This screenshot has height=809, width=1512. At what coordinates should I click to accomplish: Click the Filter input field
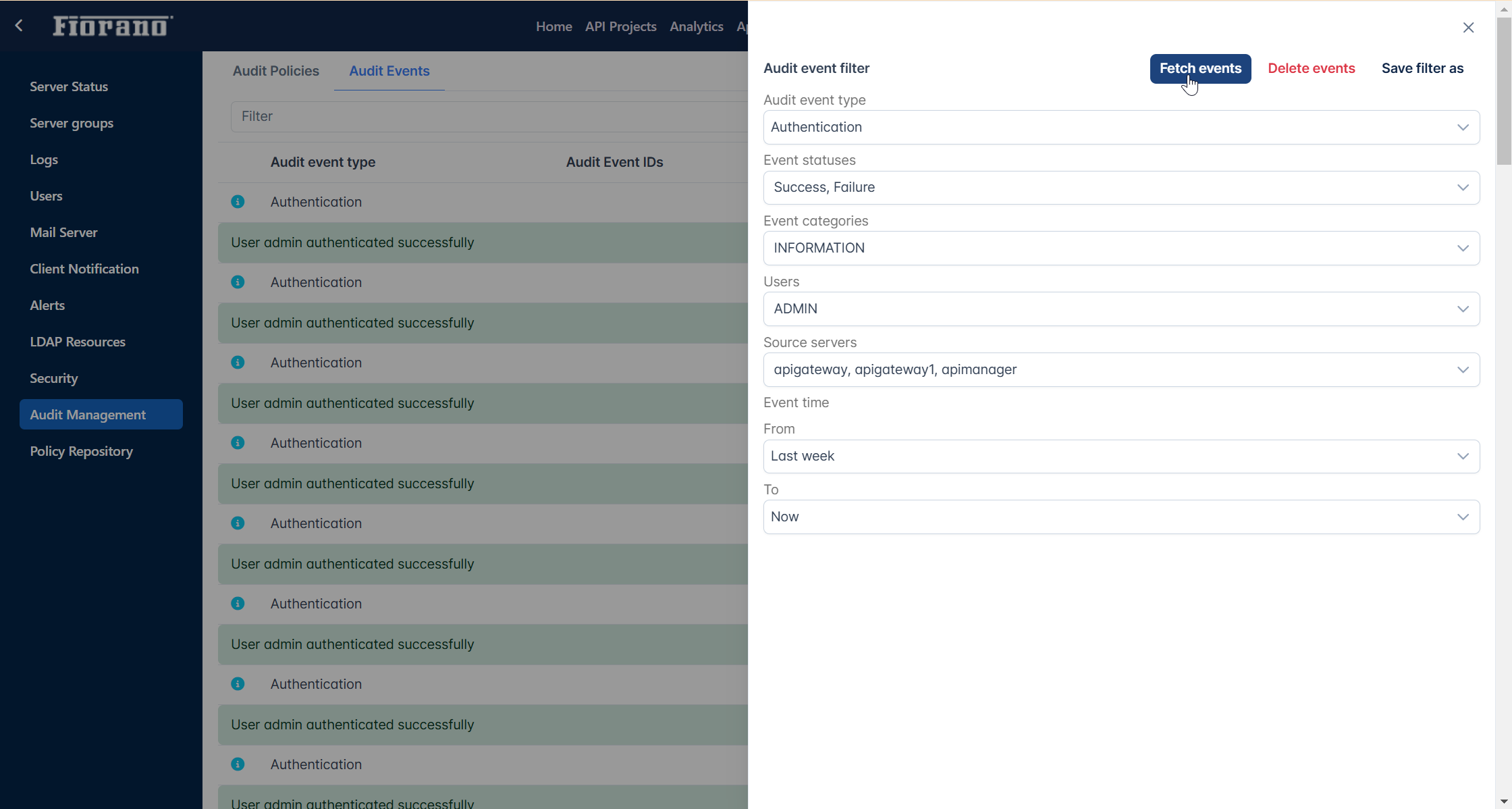pos(489,116)
